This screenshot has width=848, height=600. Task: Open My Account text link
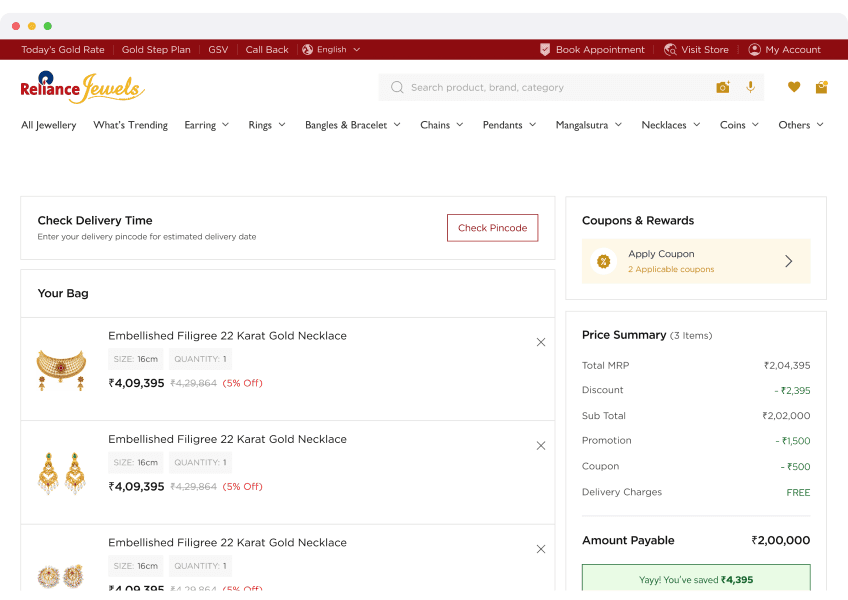[x=793, y=50]
